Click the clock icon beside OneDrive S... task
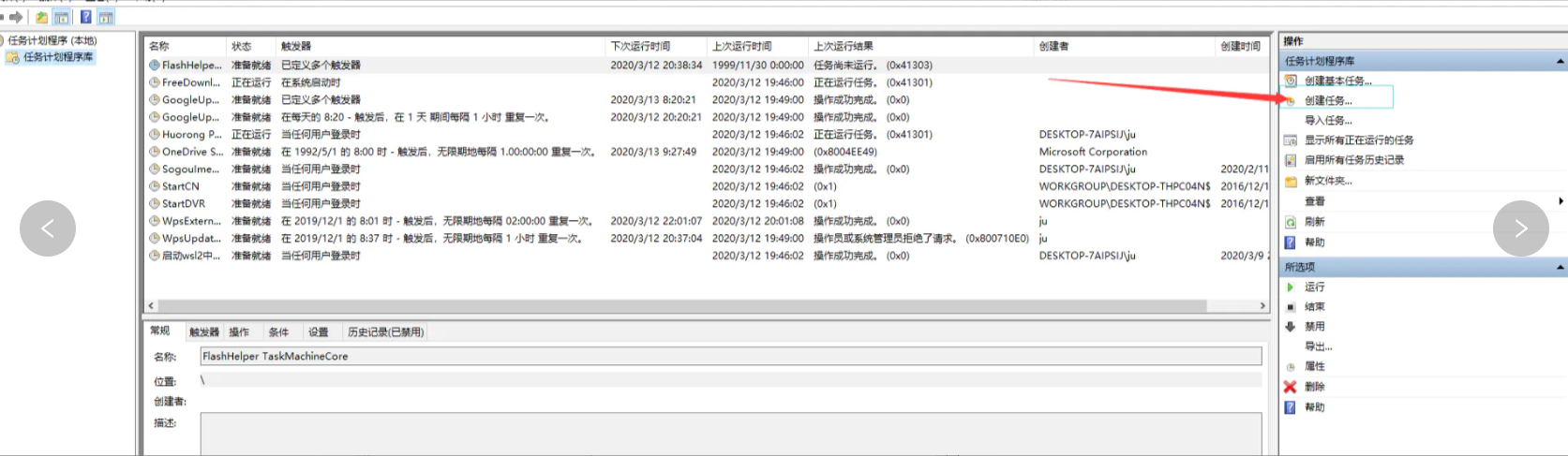Screen dimensions: 1568x456 pos(155,152)
